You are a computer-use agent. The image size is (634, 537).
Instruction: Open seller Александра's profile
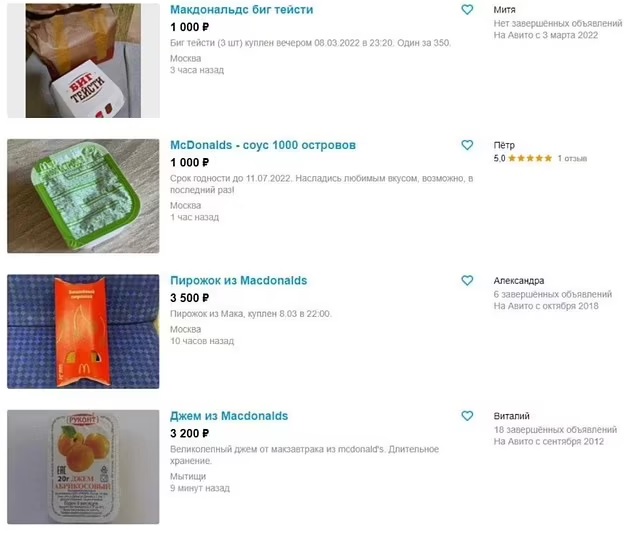pos(519,281)
